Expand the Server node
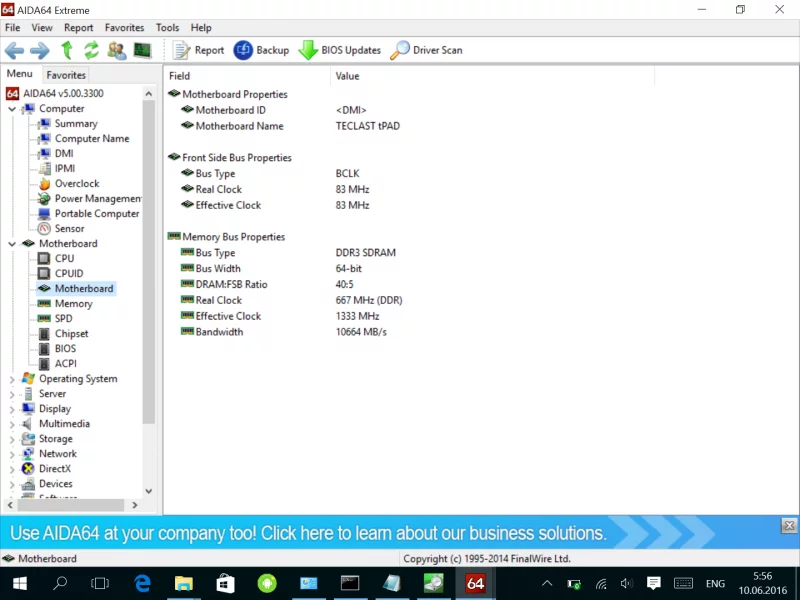Screen dimensions: 800x600 [x=12, y=394]
